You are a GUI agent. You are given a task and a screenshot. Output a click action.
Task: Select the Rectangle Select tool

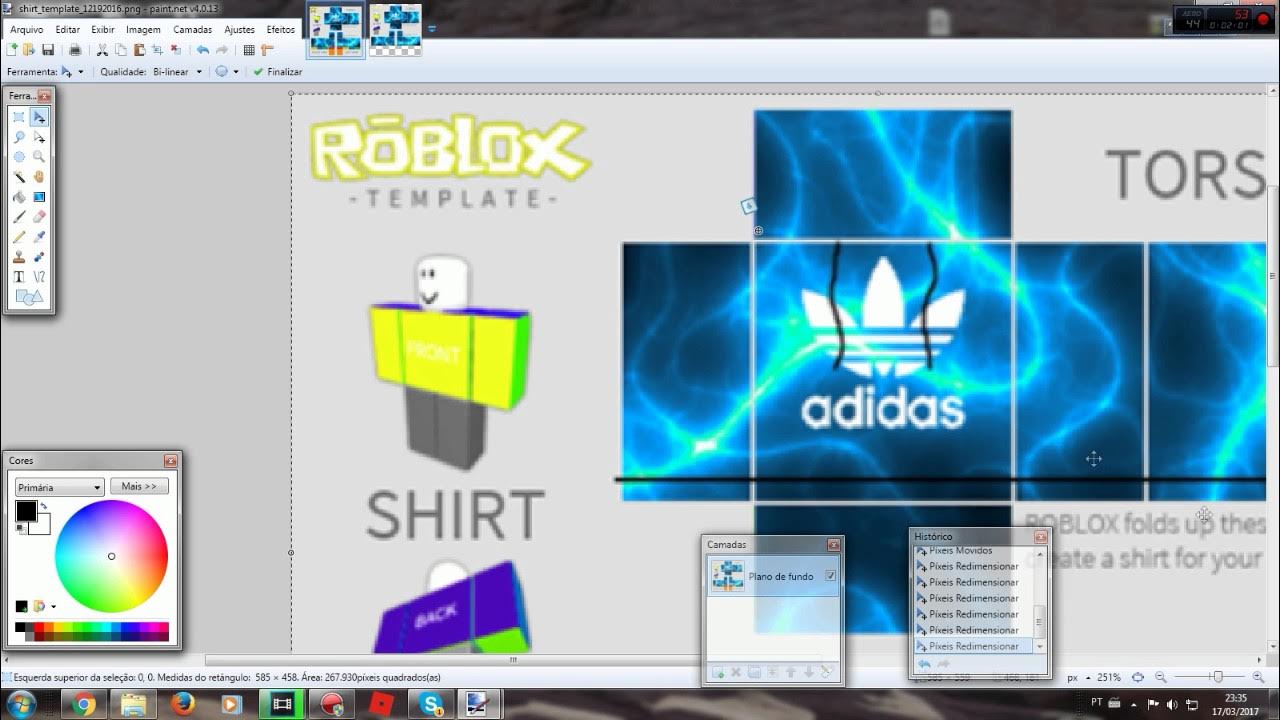19,117
